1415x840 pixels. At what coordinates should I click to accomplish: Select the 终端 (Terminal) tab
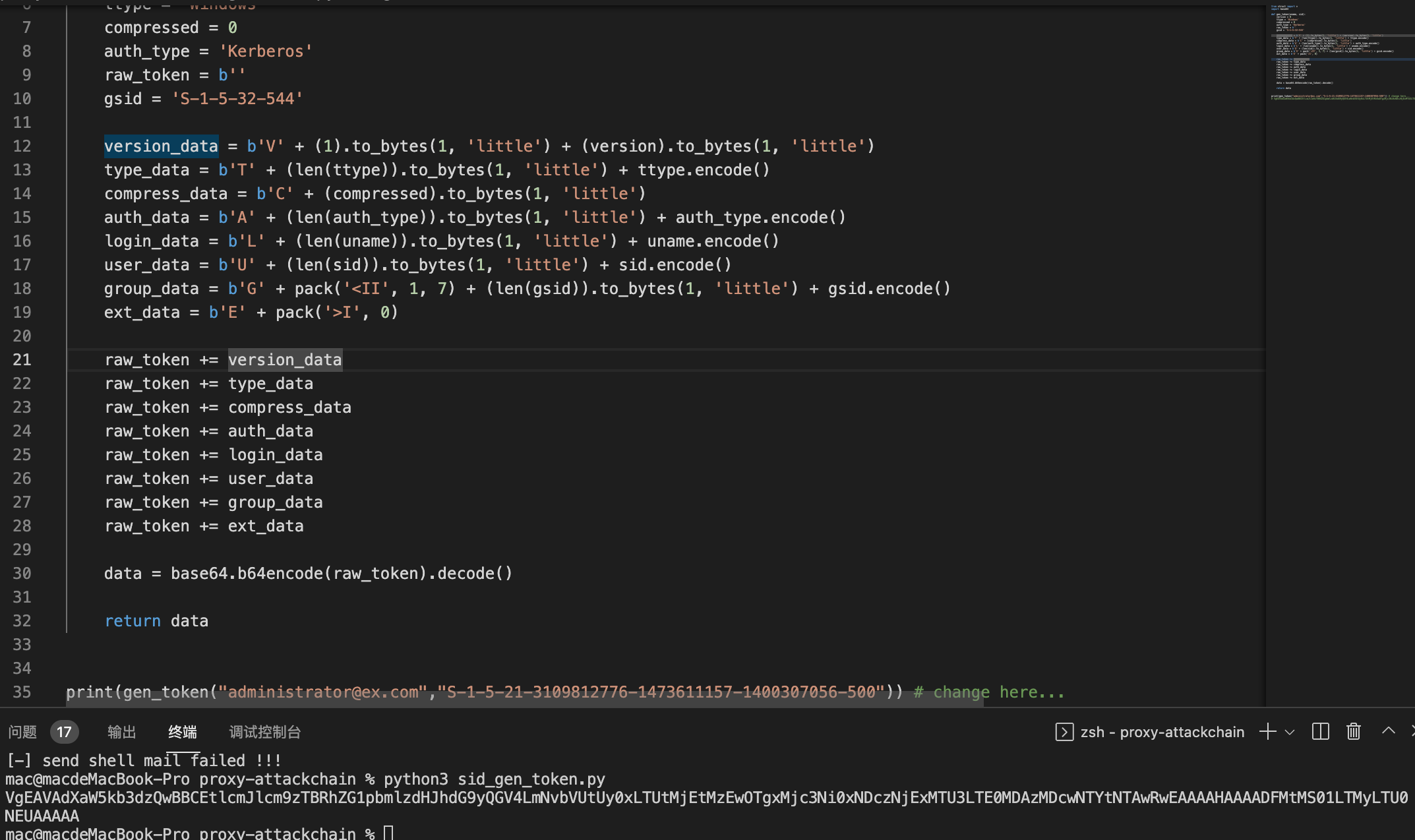point(183,732)
